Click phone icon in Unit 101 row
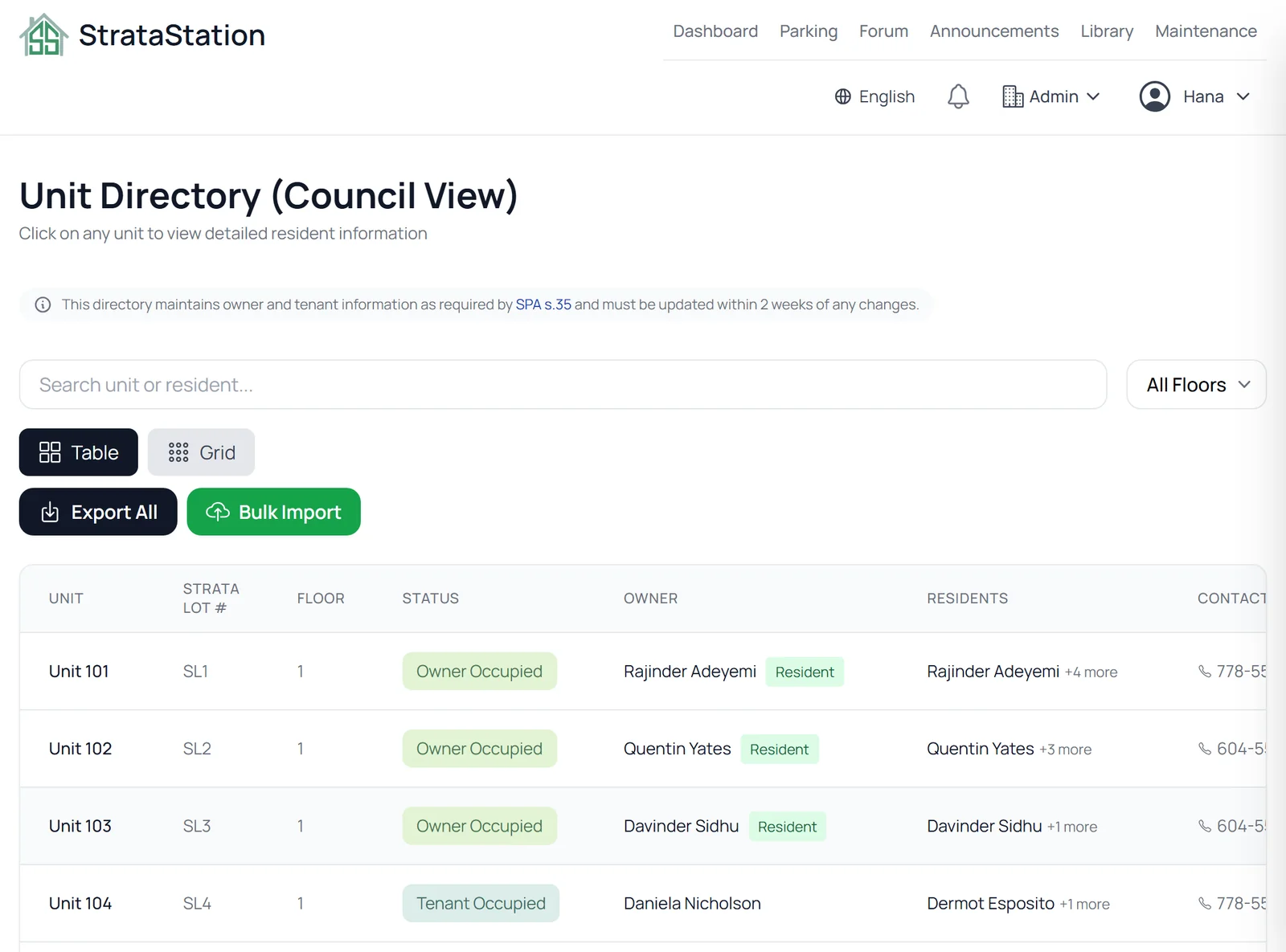The height and width of the screenshot is (952, 1286). click(1205, 672)
